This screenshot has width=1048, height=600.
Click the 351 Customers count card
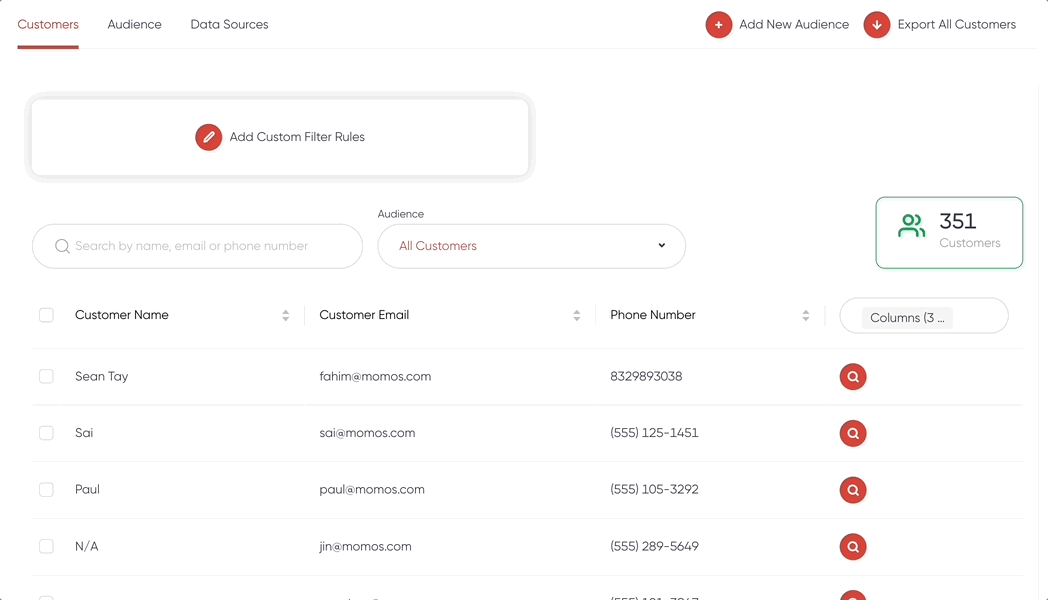coord(949,233)
